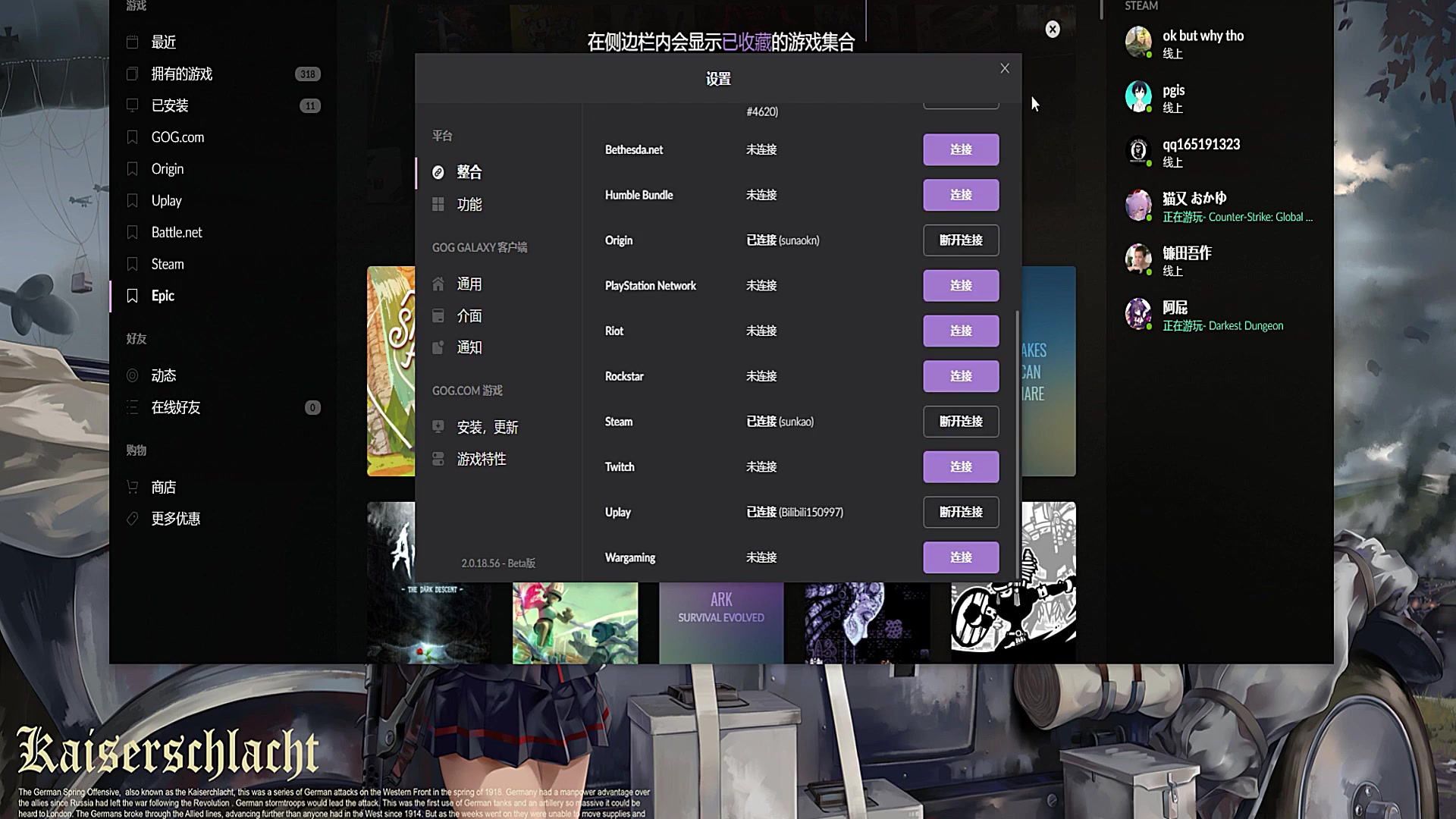This screenshot has height=819, width=1456.
Task: Open friend 'ok but why tho' avatar
Action: click(1138, 42)
